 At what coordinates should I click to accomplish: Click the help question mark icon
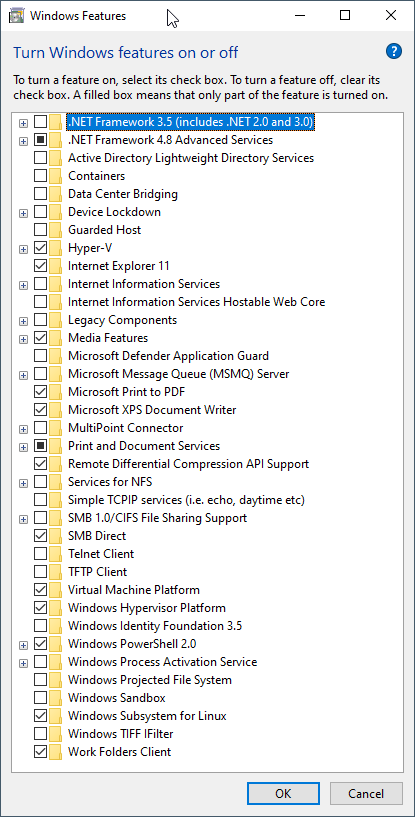coord(394,51)
